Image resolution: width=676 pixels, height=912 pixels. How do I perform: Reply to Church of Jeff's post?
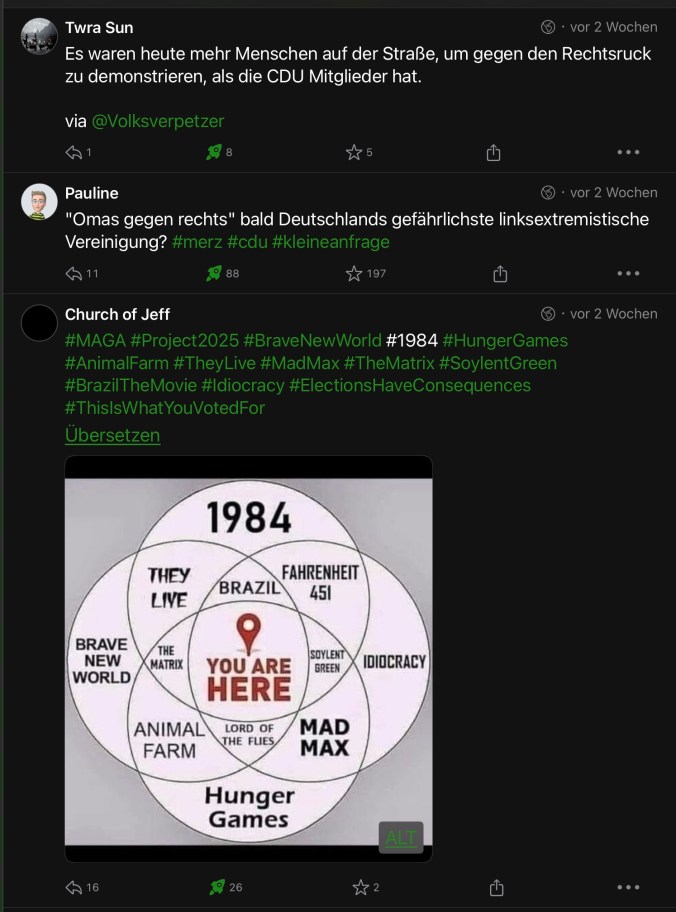[73, 887]
